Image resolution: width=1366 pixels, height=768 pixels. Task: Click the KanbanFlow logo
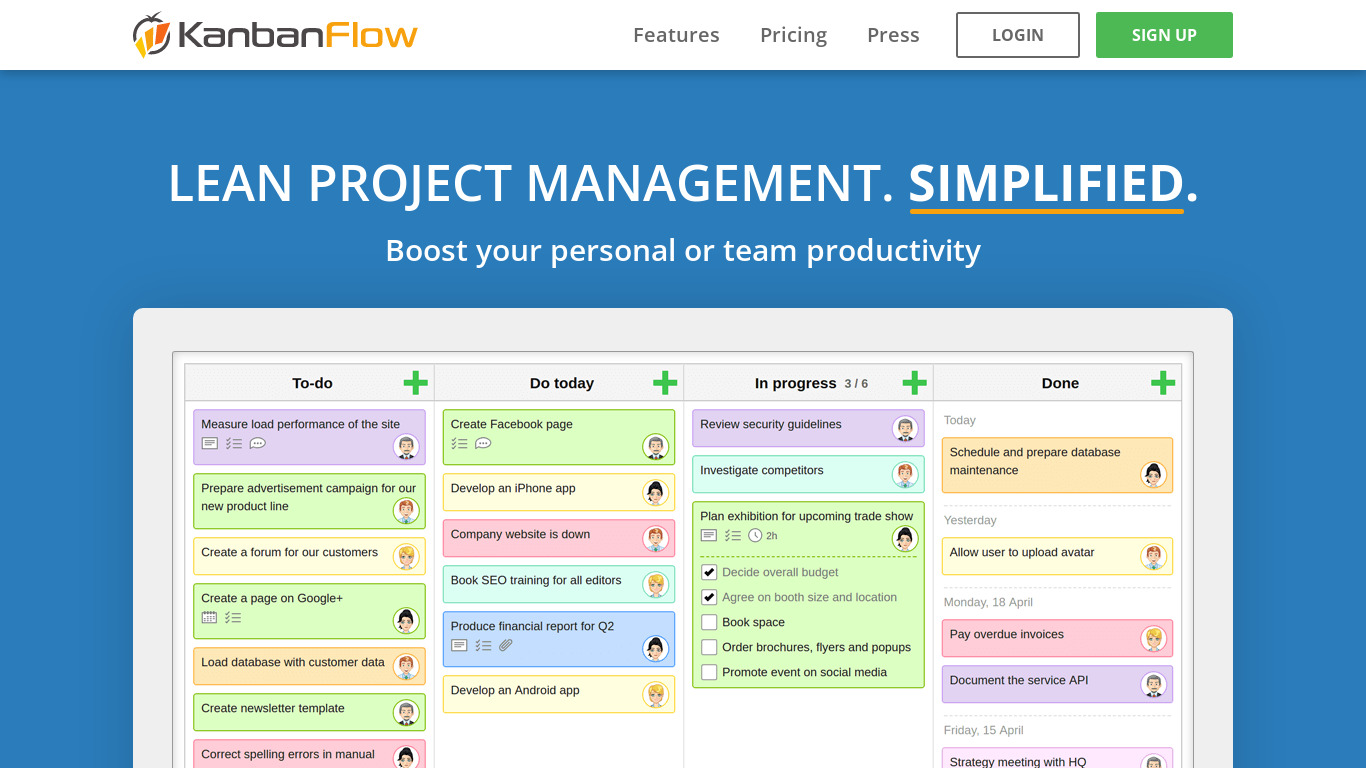tap(275, 35)
